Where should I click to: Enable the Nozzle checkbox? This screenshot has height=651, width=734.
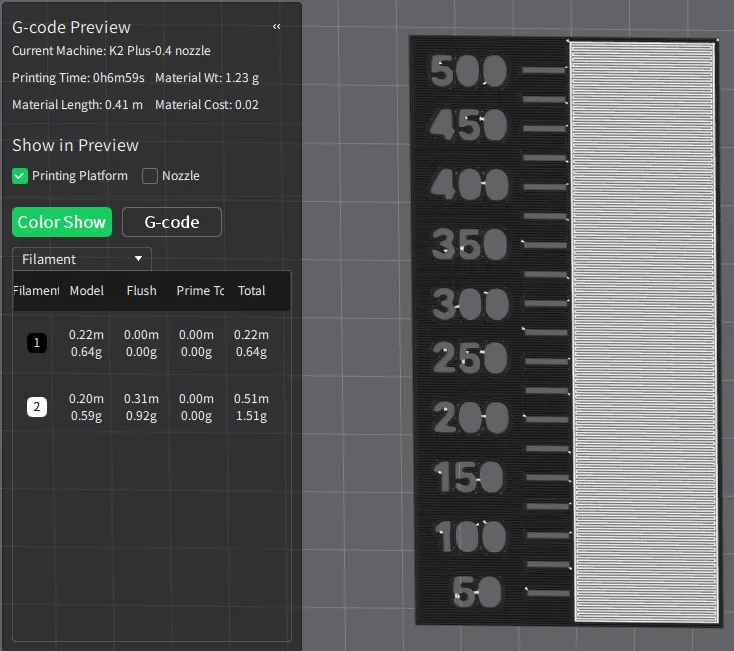tap(150, 176)
